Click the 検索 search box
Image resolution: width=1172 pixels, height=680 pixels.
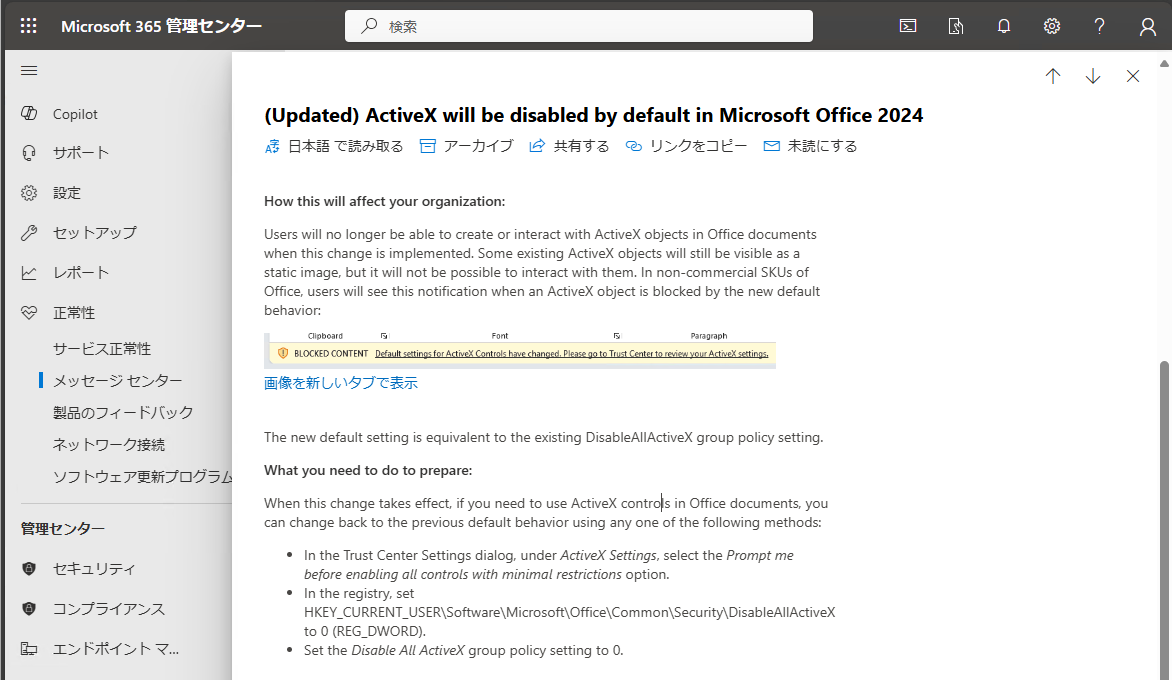pyautogui.click(x=578, y=26)
